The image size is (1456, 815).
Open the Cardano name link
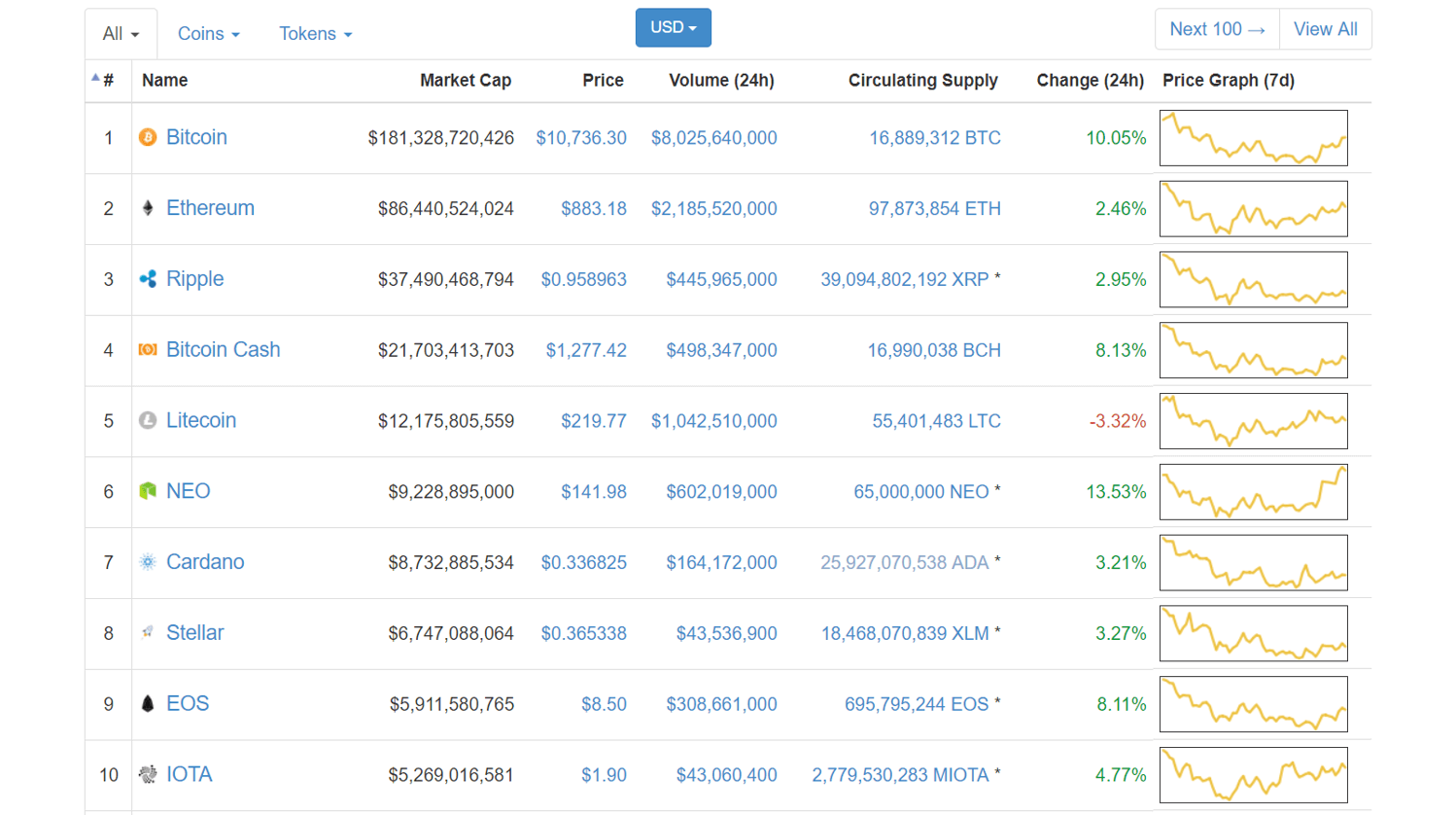205,562
